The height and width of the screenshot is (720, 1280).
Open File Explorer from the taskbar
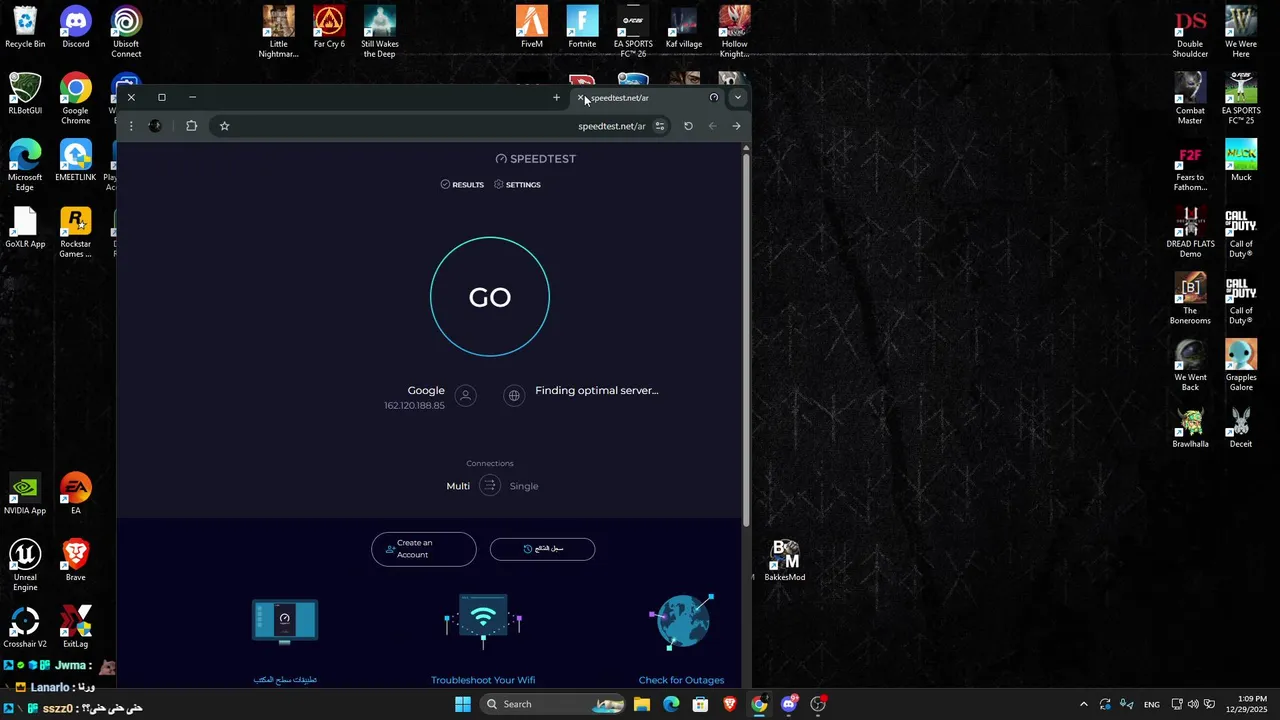pyautogui.click(x=642, y=704)
